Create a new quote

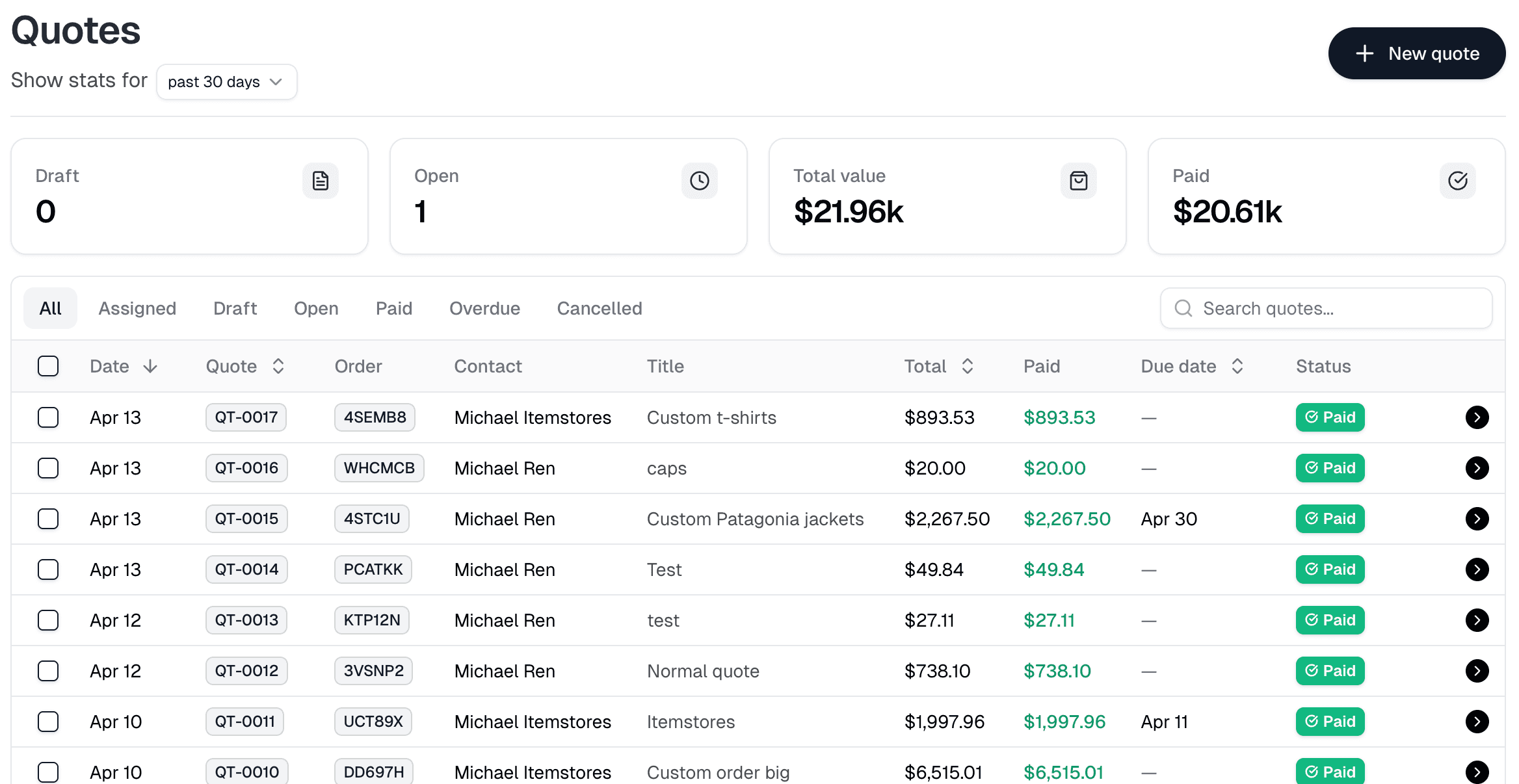(x=1416, y=53)
